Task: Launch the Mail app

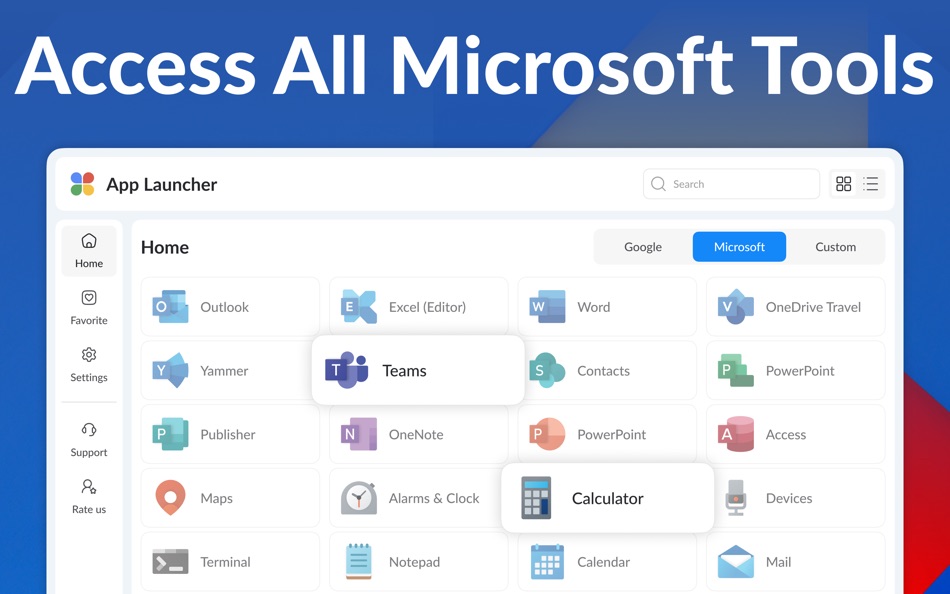Action: 796,562
